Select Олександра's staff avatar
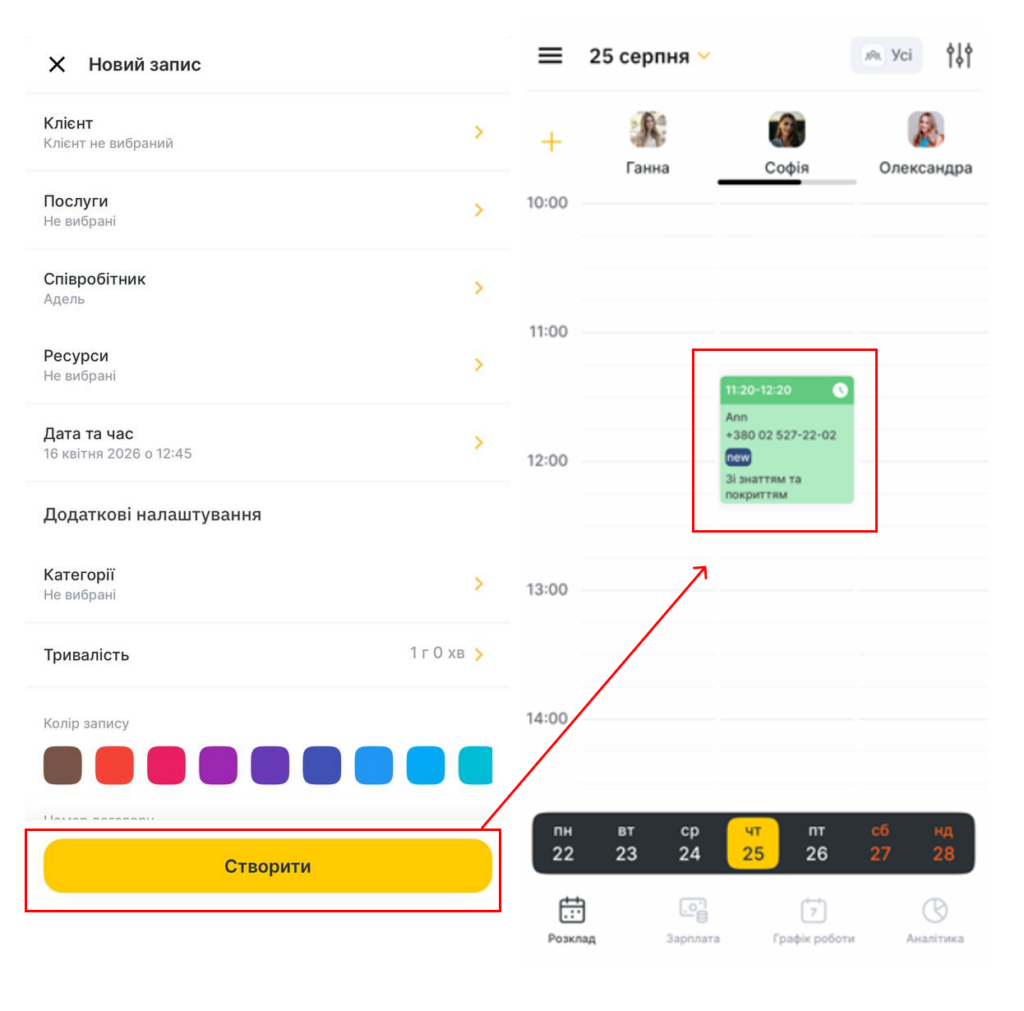1024x1011 pixels. (925, 129)
